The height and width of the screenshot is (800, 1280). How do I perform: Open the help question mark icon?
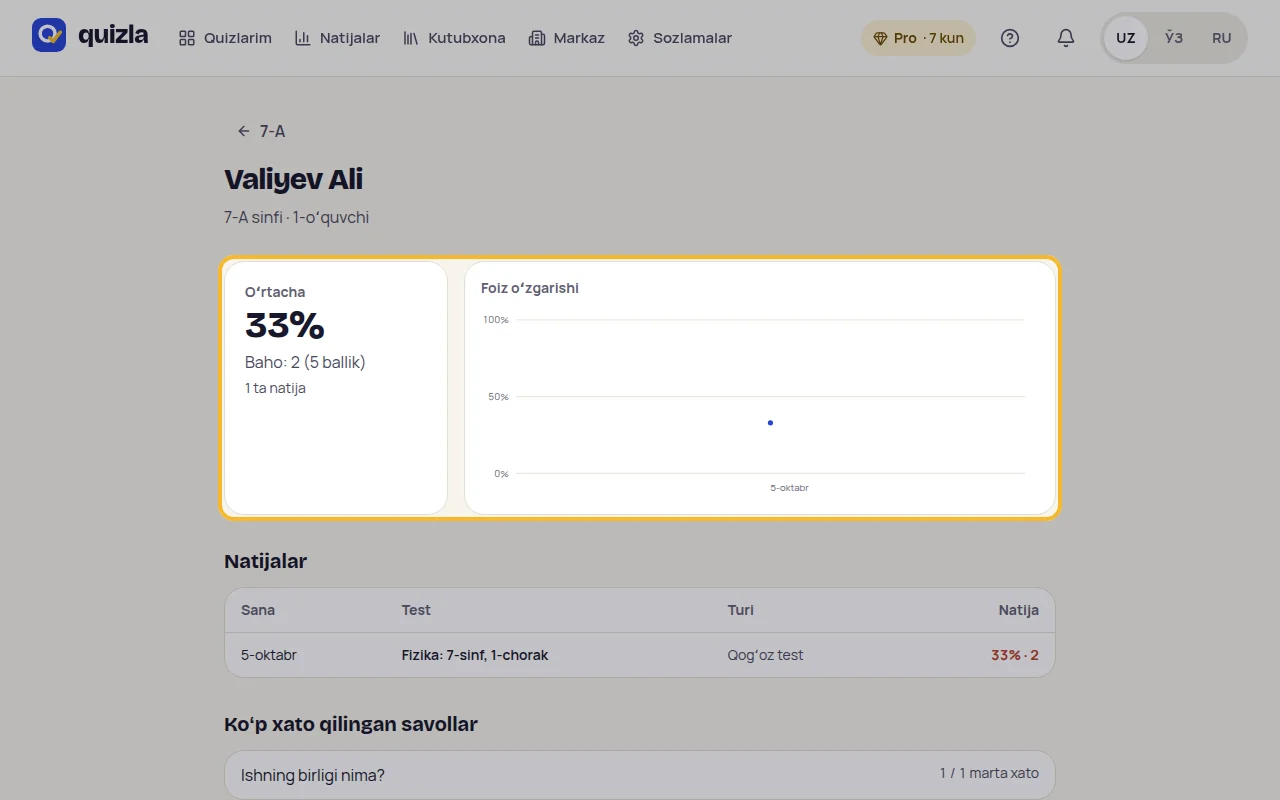(x=1010, y=38)
